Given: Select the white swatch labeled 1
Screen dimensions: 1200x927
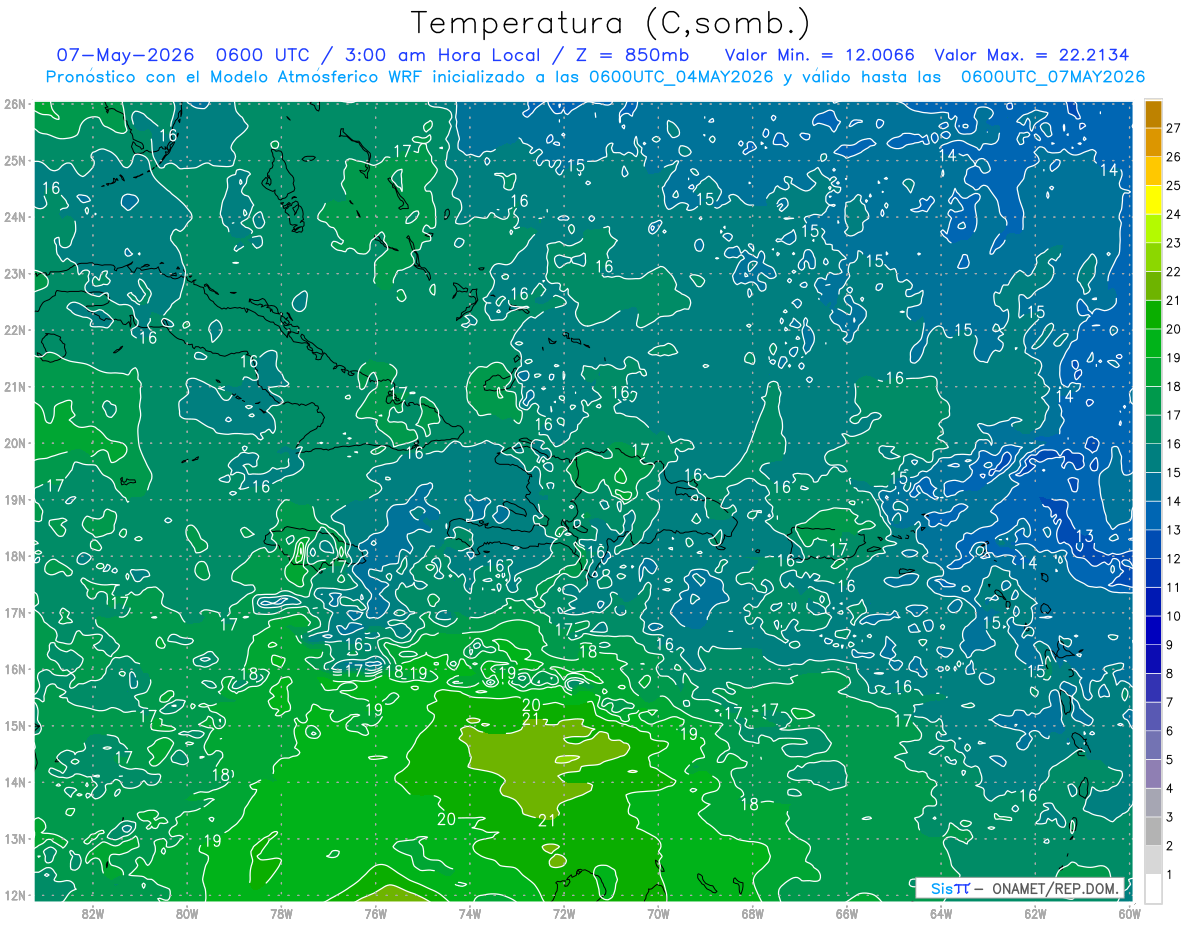Looking at the screenshot, I should 1153,887.
